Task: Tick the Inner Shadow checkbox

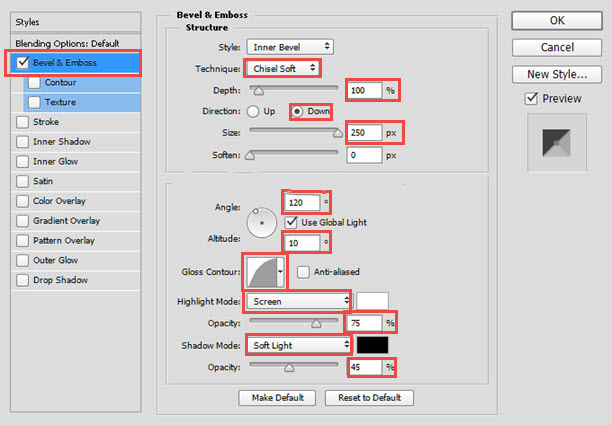Action: (23, 142)
